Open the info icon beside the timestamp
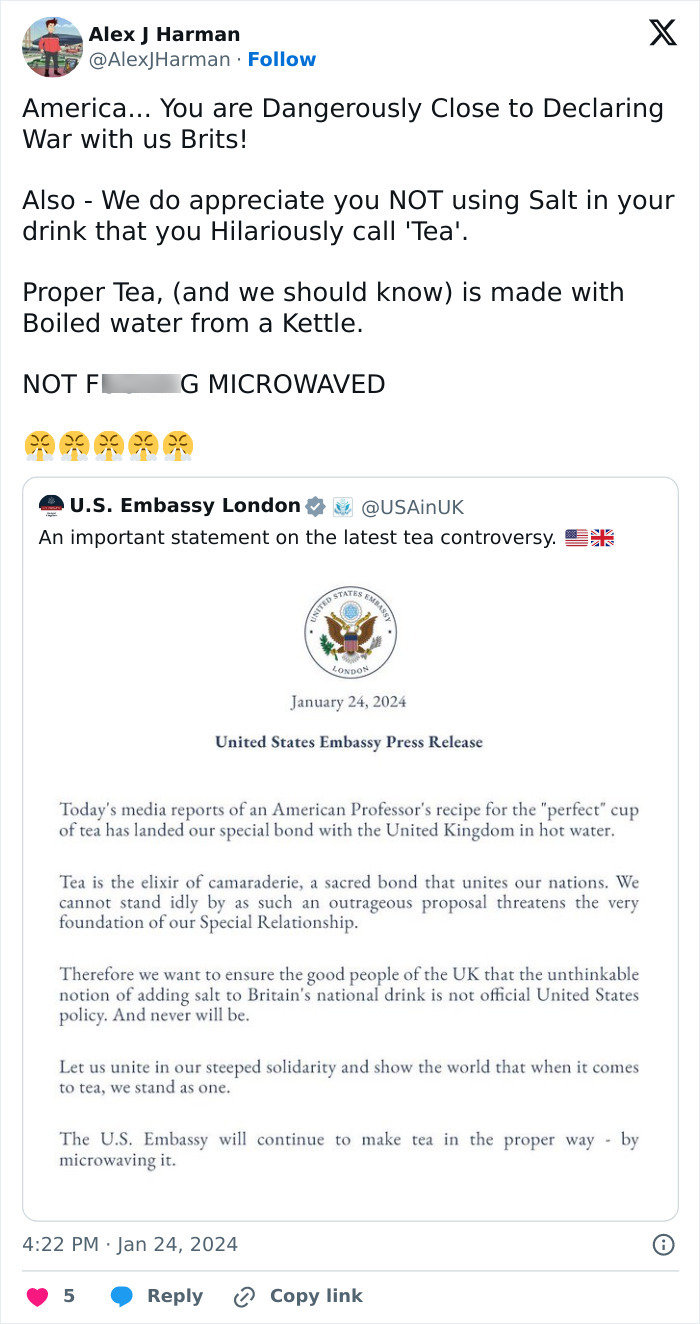This screenshot has width=700, height=1324. 663,1244
